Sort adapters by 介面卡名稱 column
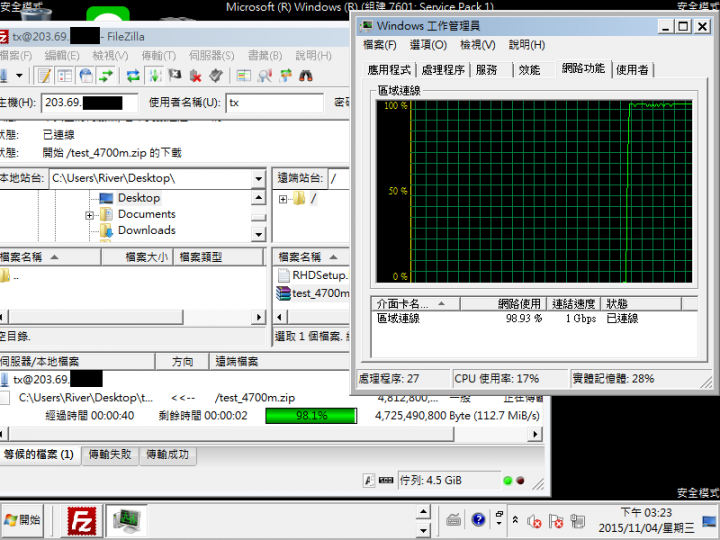Viewport: 720px width, 540px height. click(x=415, y=304)
